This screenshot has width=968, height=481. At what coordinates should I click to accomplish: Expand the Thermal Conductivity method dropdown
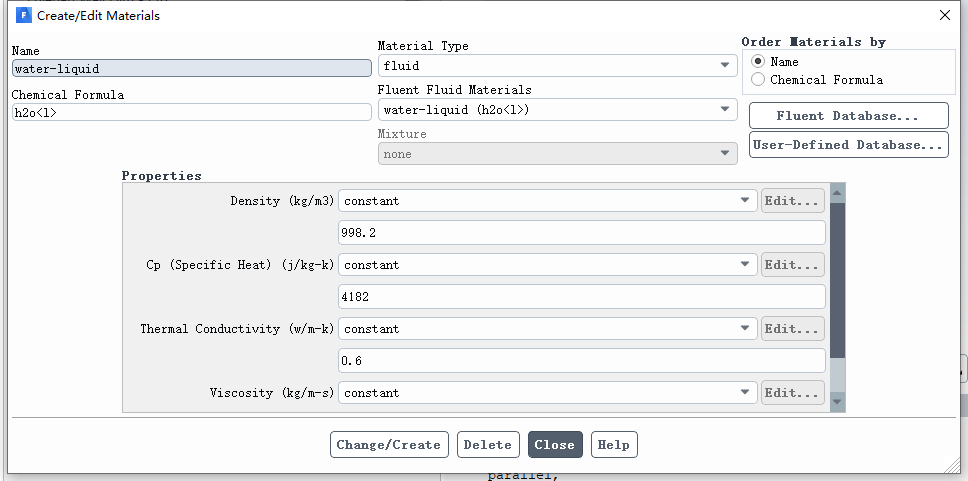pyautogui.click(x=548, y=329)
